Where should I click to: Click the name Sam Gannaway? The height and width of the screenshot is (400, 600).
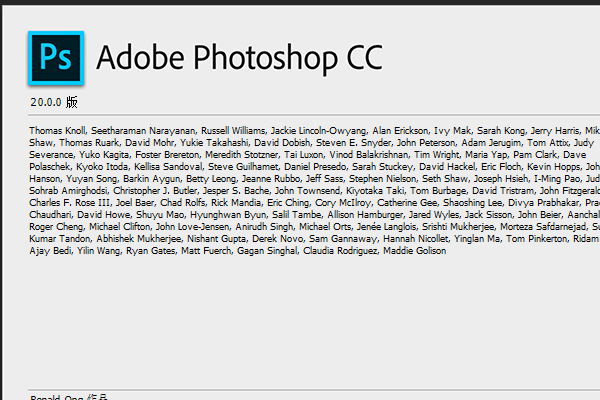(343, 239)
